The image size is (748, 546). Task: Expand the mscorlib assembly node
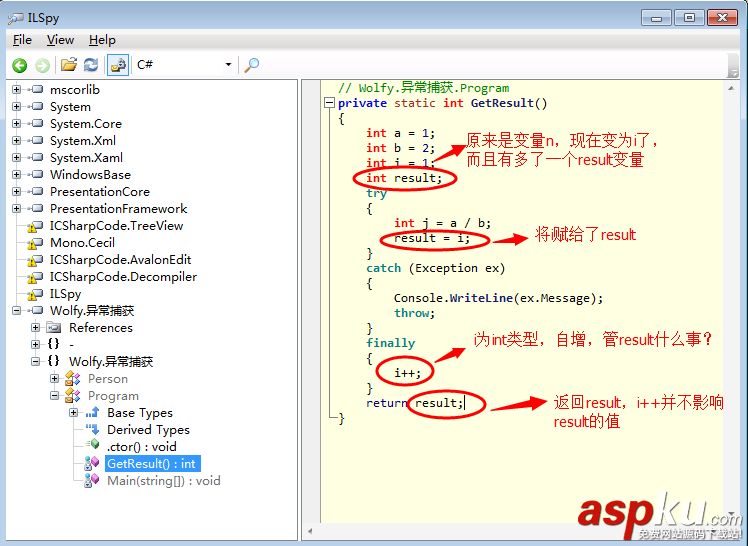17,90
